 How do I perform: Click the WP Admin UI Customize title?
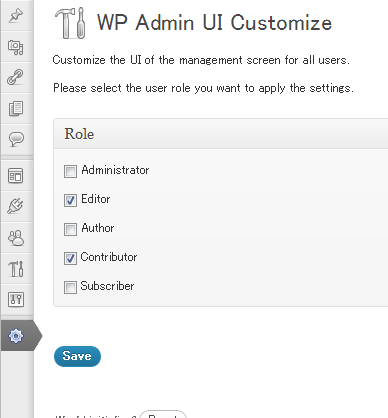pos(214,23)
